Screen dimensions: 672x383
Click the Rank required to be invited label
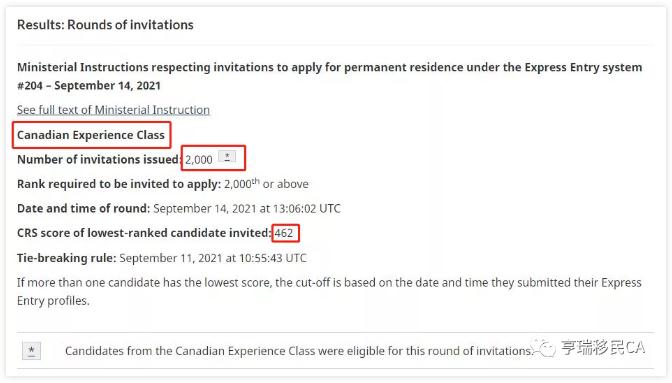pos(119,184)
